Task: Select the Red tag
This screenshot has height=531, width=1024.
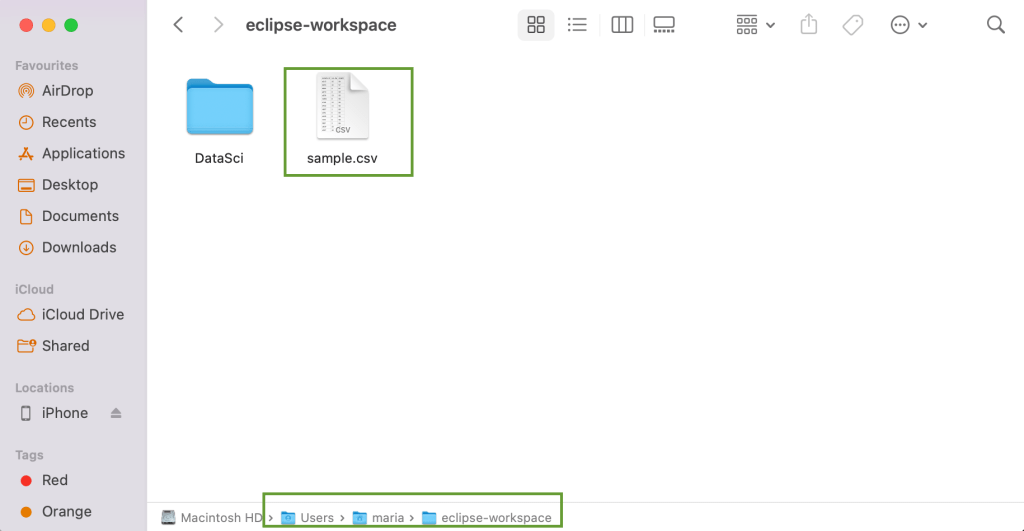Action: (54, 480)
